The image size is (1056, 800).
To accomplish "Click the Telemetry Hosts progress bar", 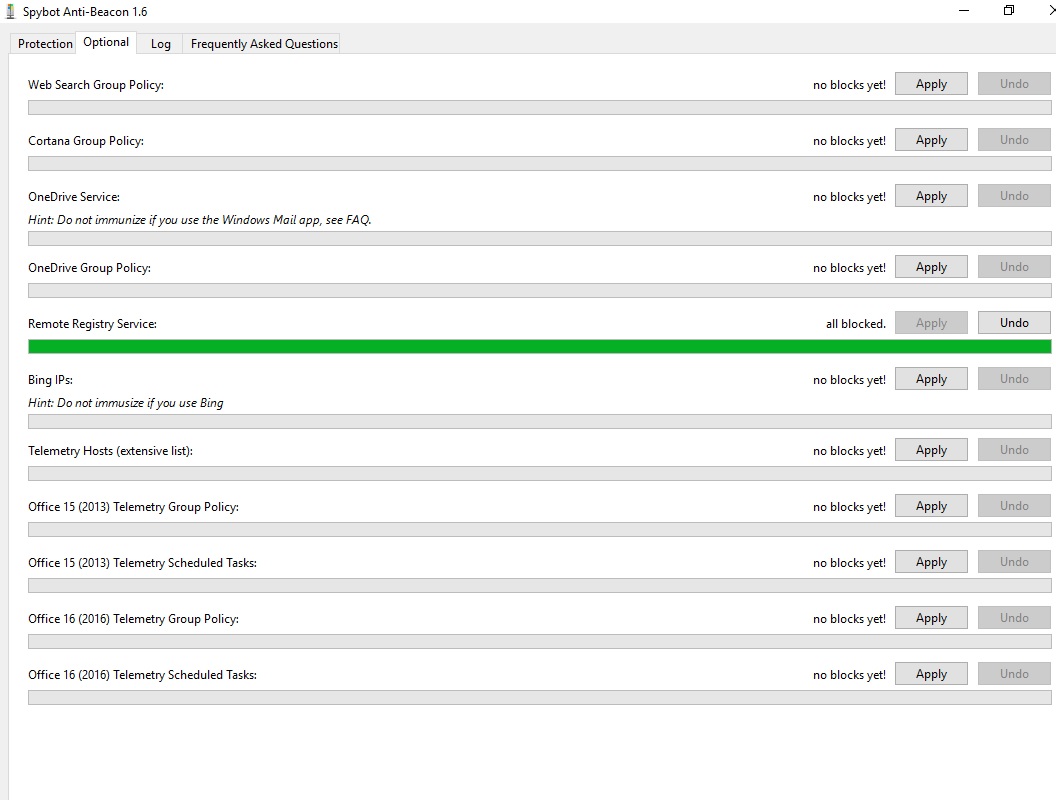I will [539, 473].
